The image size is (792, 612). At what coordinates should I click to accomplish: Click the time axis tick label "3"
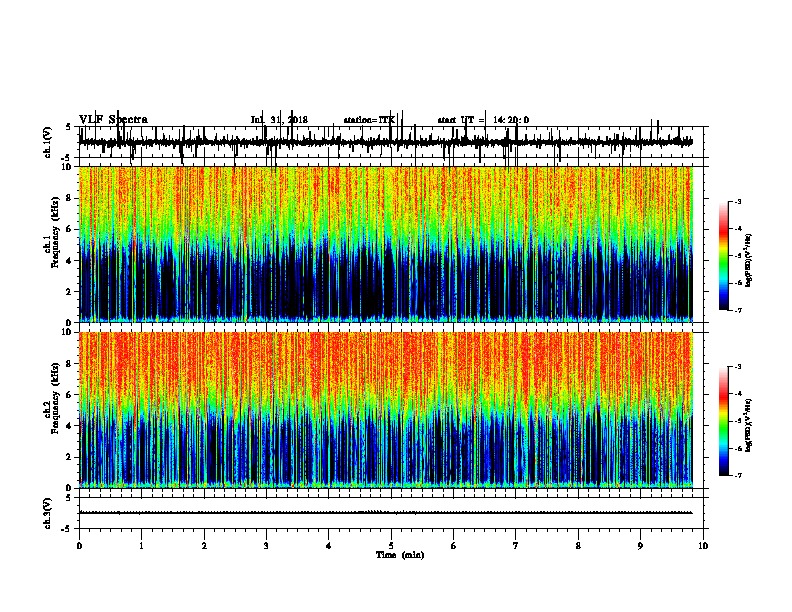coord(266,545)
